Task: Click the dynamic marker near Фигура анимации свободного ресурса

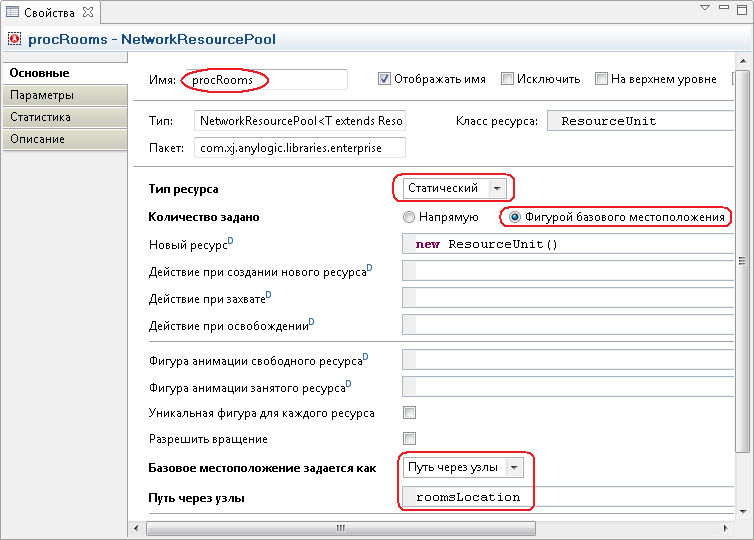Action: pyautogui.click(x=365, y=356)
